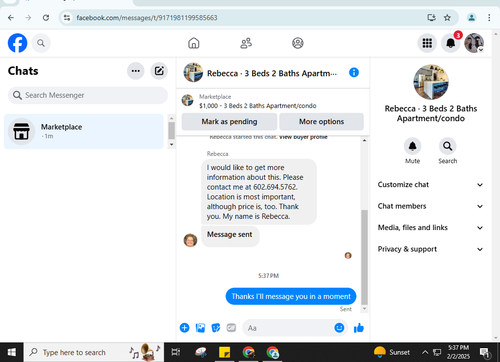Expand the Chat members section
This screenshot has width=500, height=362.
click(430, 206)
